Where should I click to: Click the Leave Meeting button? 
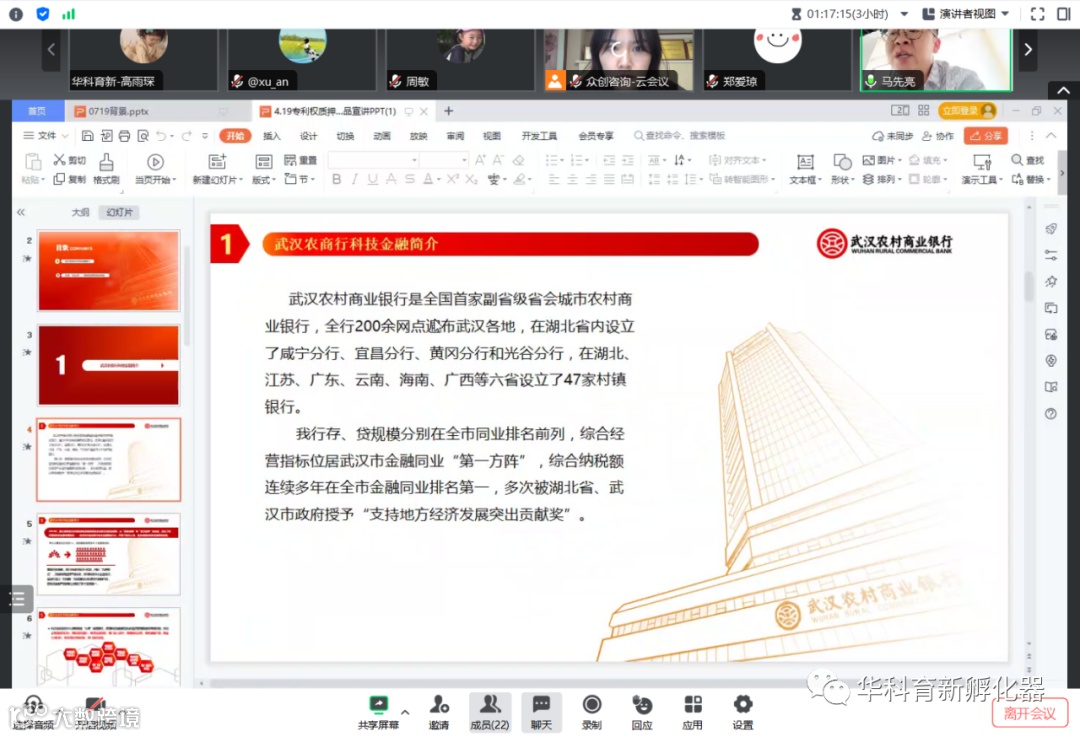pos(1029,713)
